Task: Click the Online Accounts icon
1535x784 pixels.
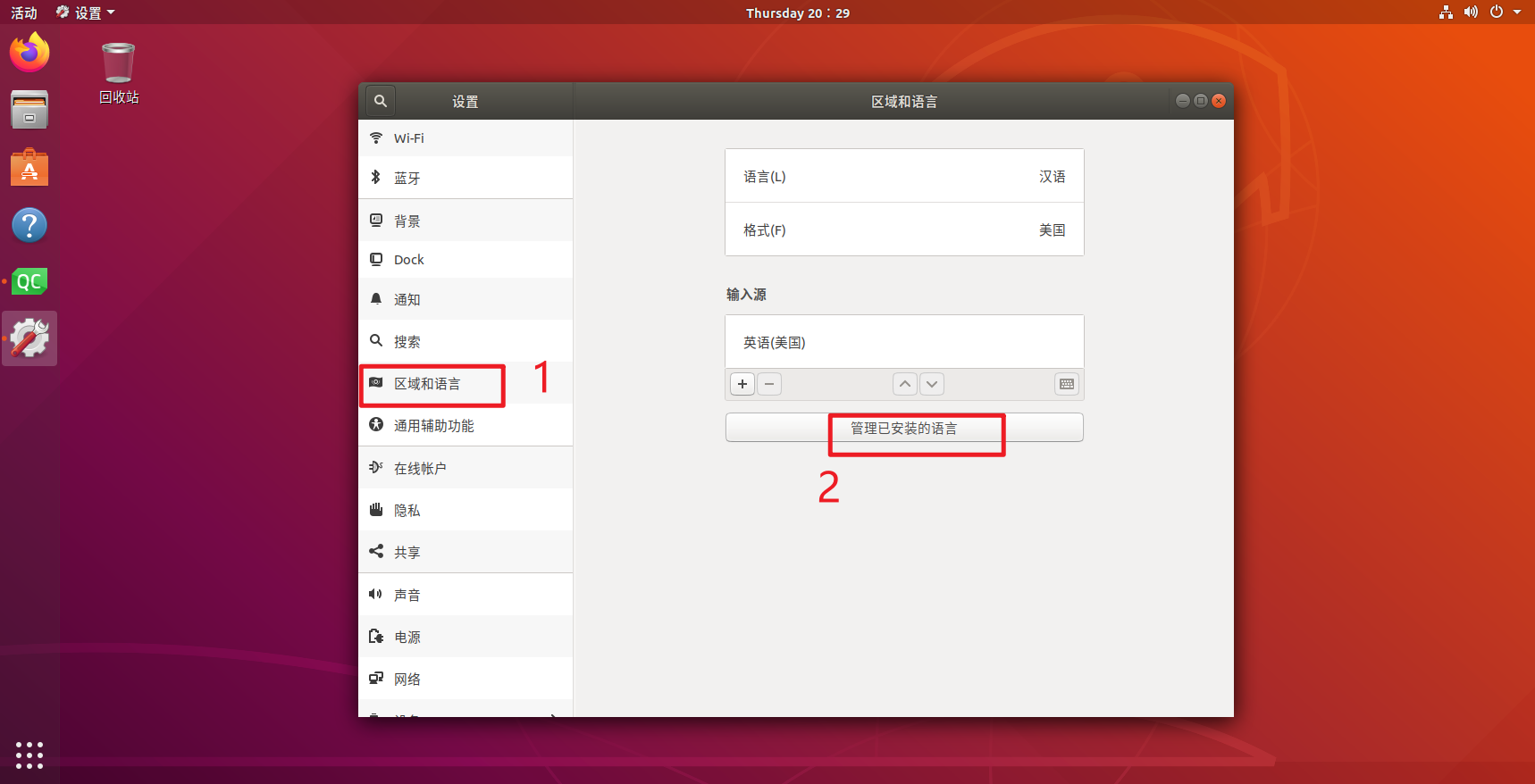Action: (376, 467)
